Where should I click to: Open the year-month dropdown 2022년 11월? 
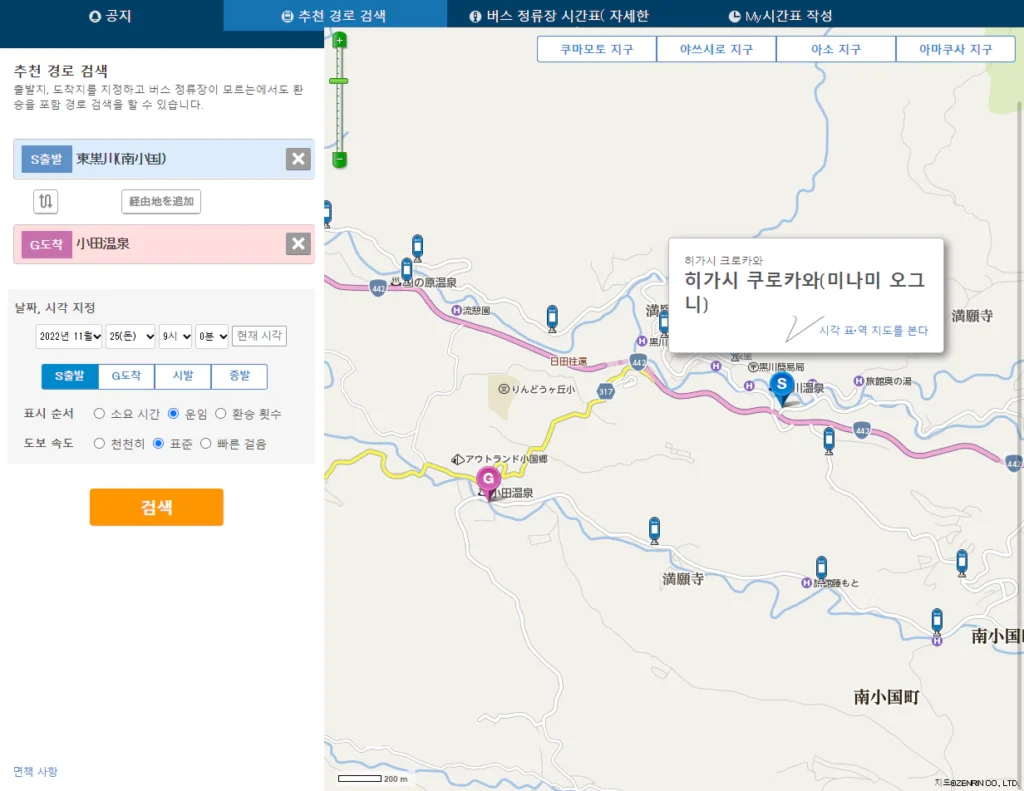point(70,336)
